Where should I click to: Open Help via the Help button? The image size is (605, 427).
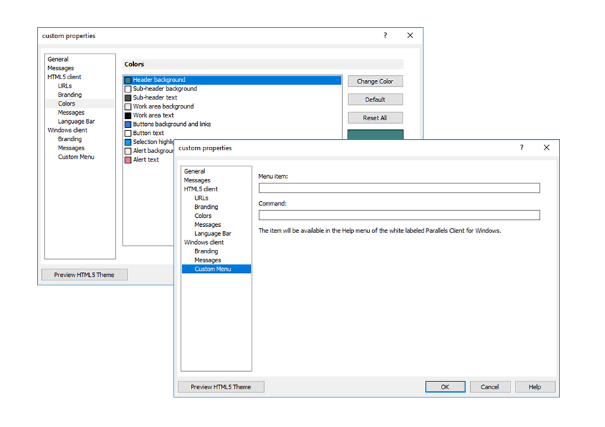pyautogui.click(x=535, y=387)
